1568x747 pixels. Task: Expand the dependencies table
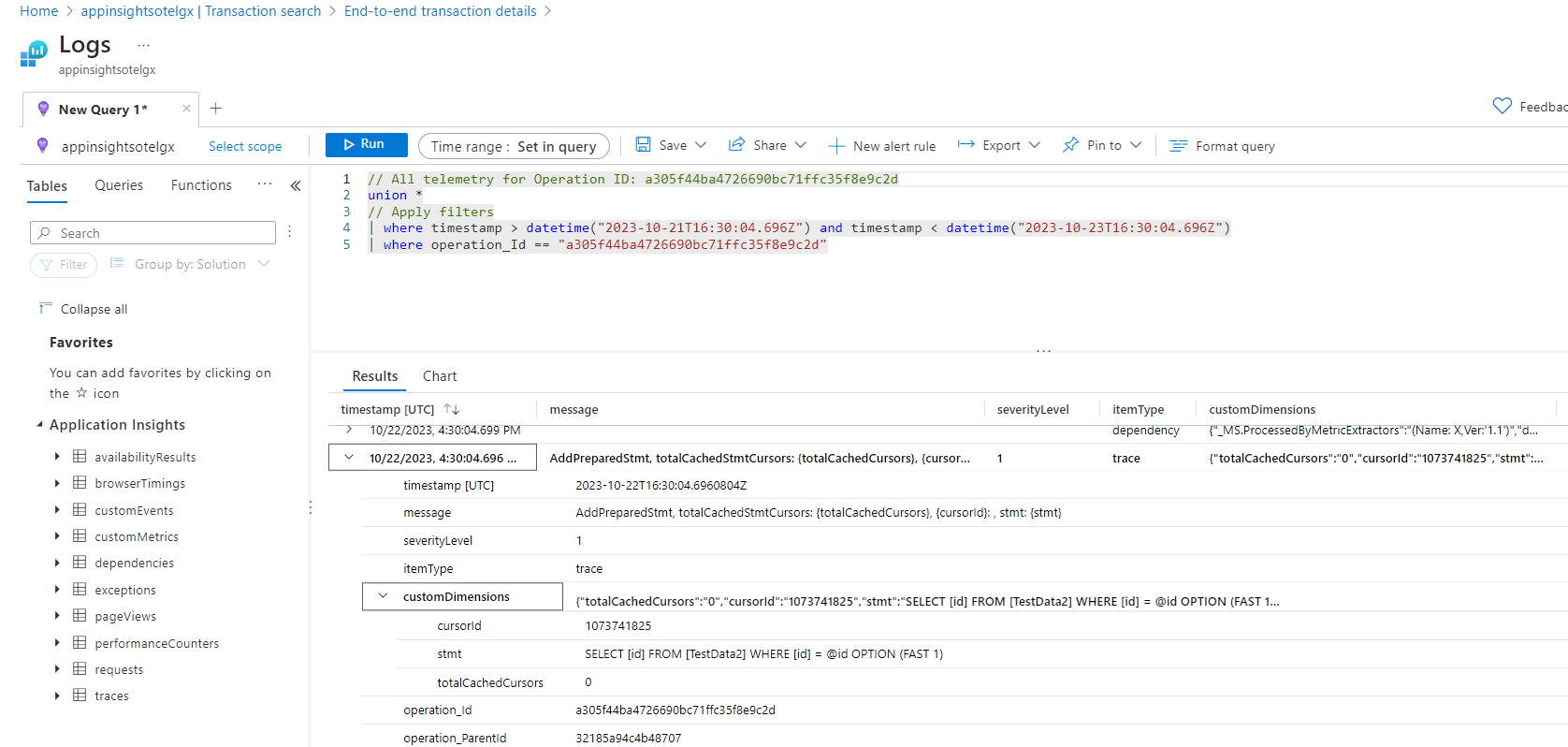coord(57,563)
